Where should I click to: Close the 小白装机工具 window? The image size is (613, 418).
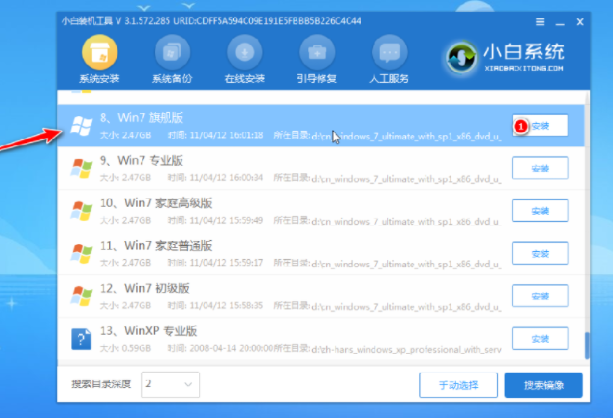580,22
